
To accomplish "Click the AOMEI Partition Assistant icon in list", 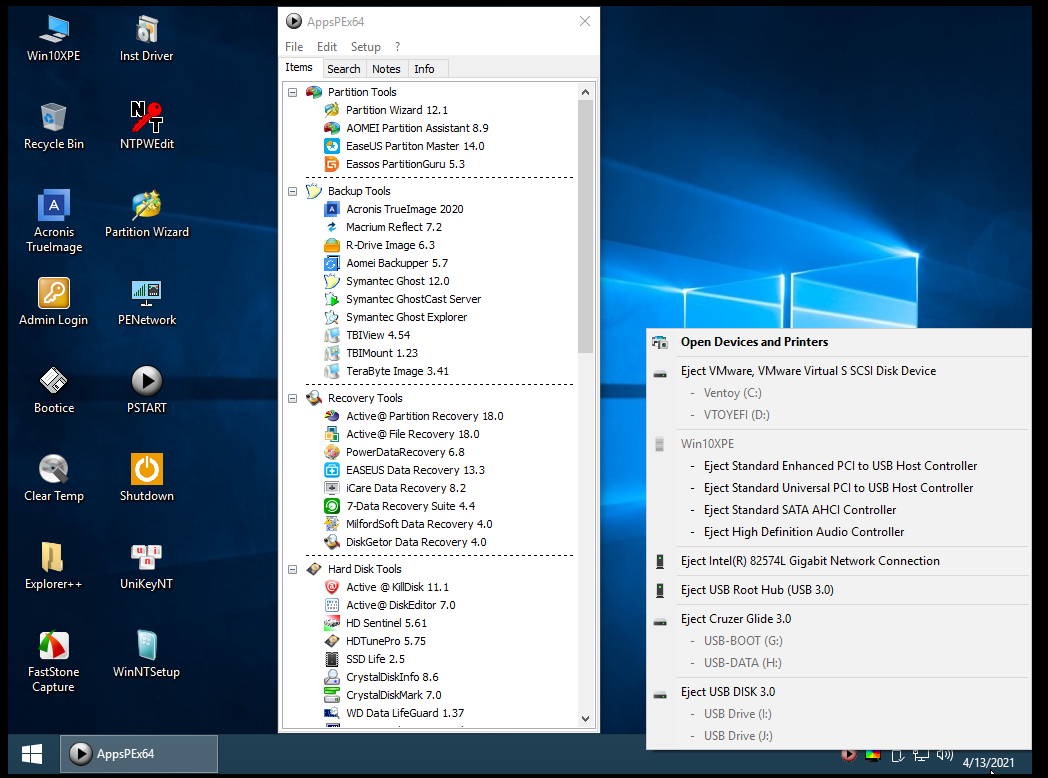I will (x=332, y=128).
